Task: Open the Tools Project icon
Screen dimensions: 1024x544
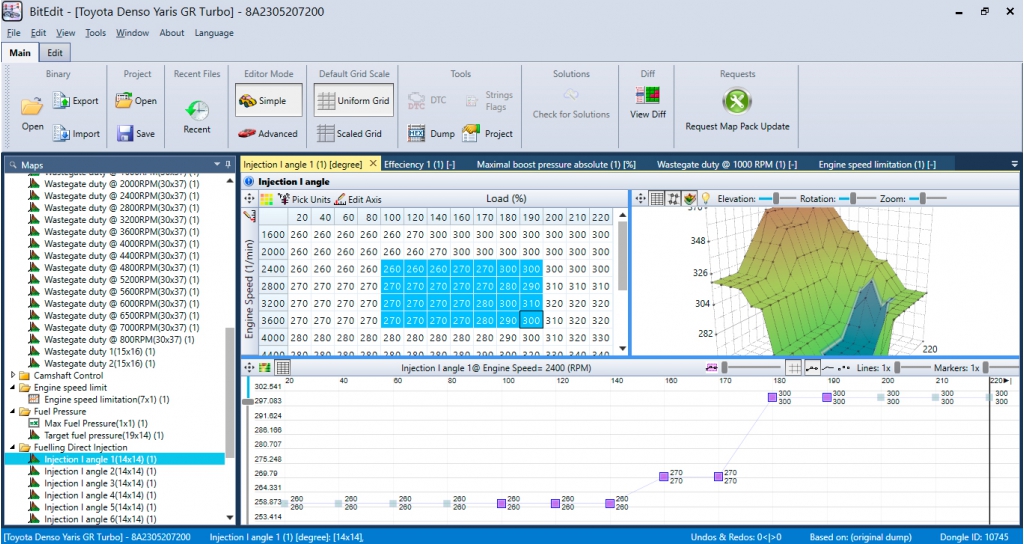Action: pyautogui.click(x=472, y=133)
